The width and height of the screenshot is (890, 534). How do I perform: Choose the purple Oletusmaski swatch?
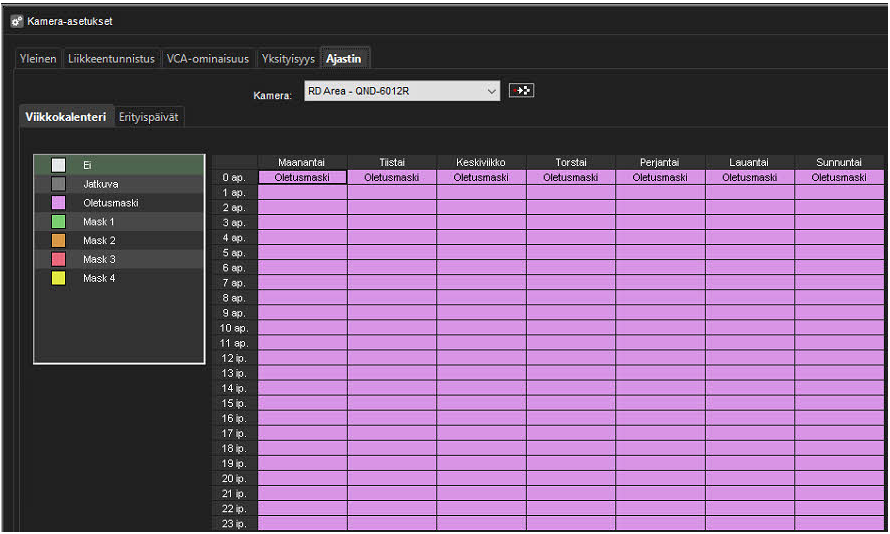[59, 203]
